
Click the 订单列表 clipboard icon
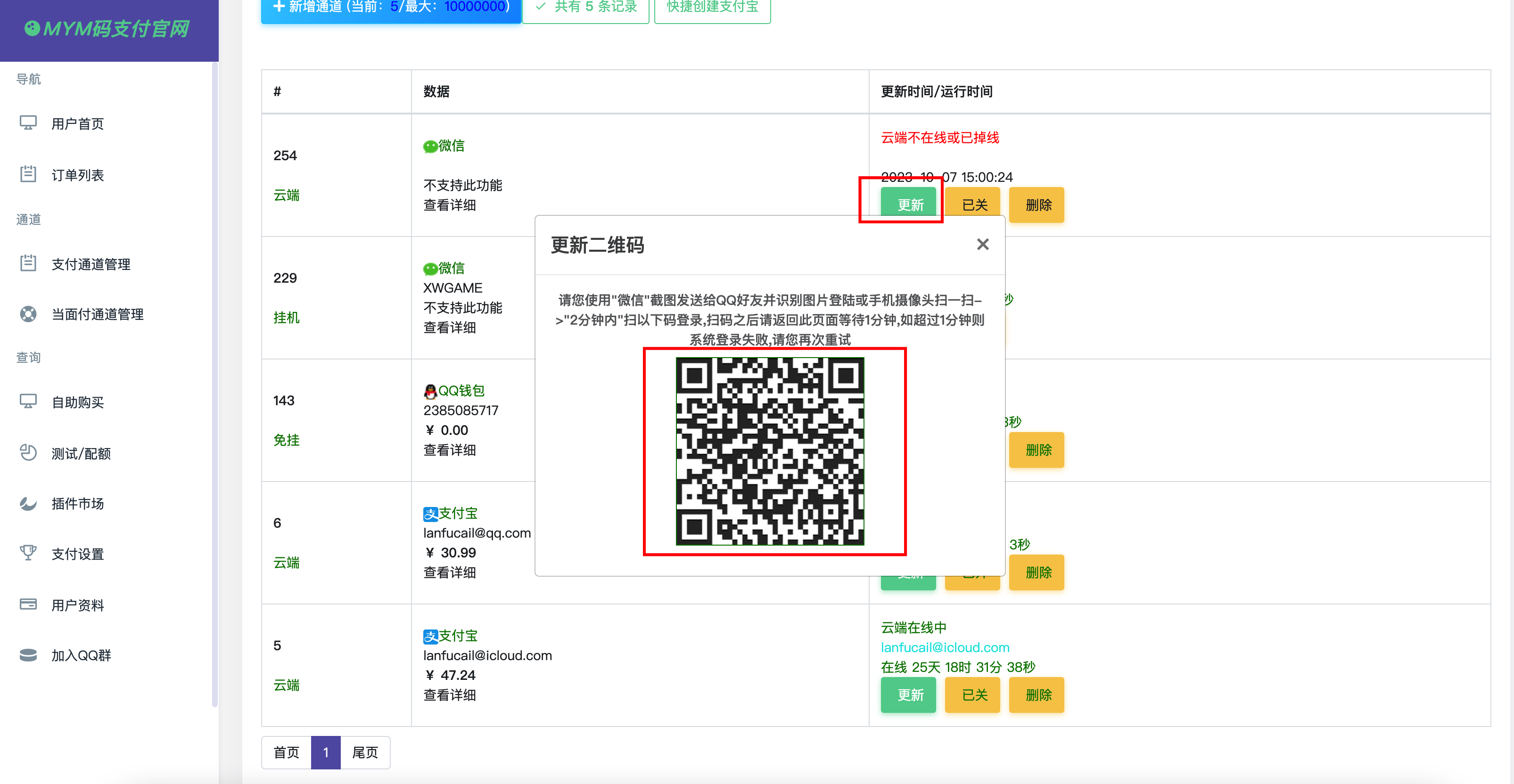[28, 174]
